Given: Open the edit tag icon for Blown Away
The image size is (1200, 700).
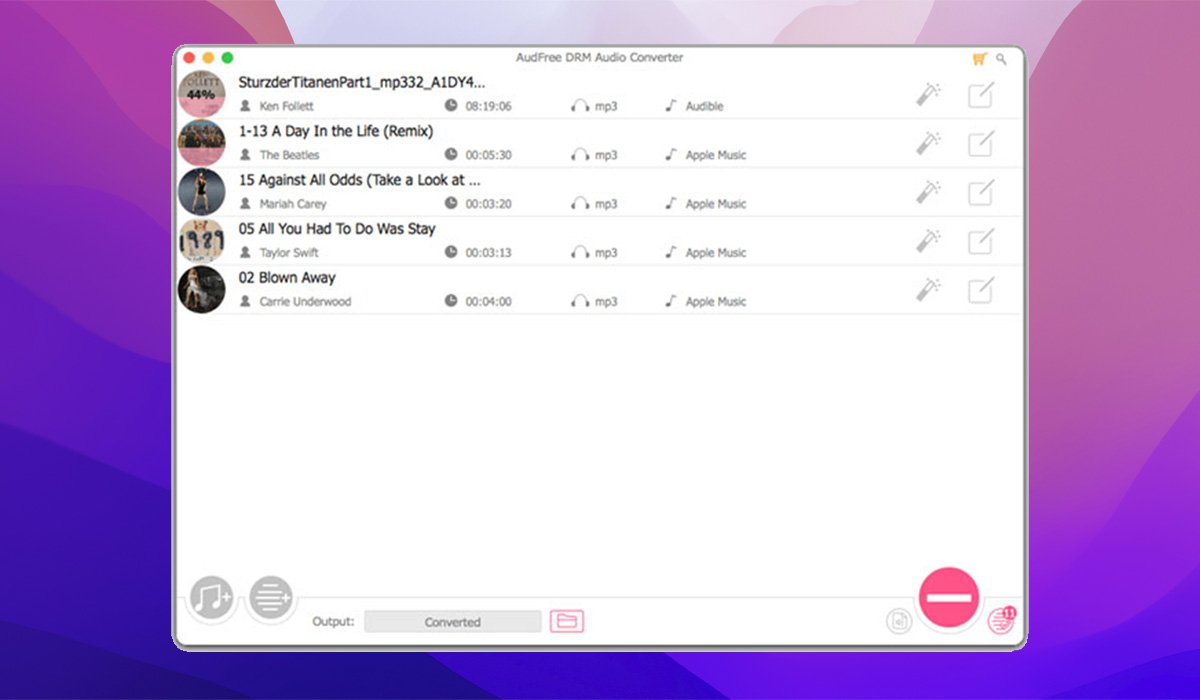Looking at the screenshot, I should pos(981,290).
